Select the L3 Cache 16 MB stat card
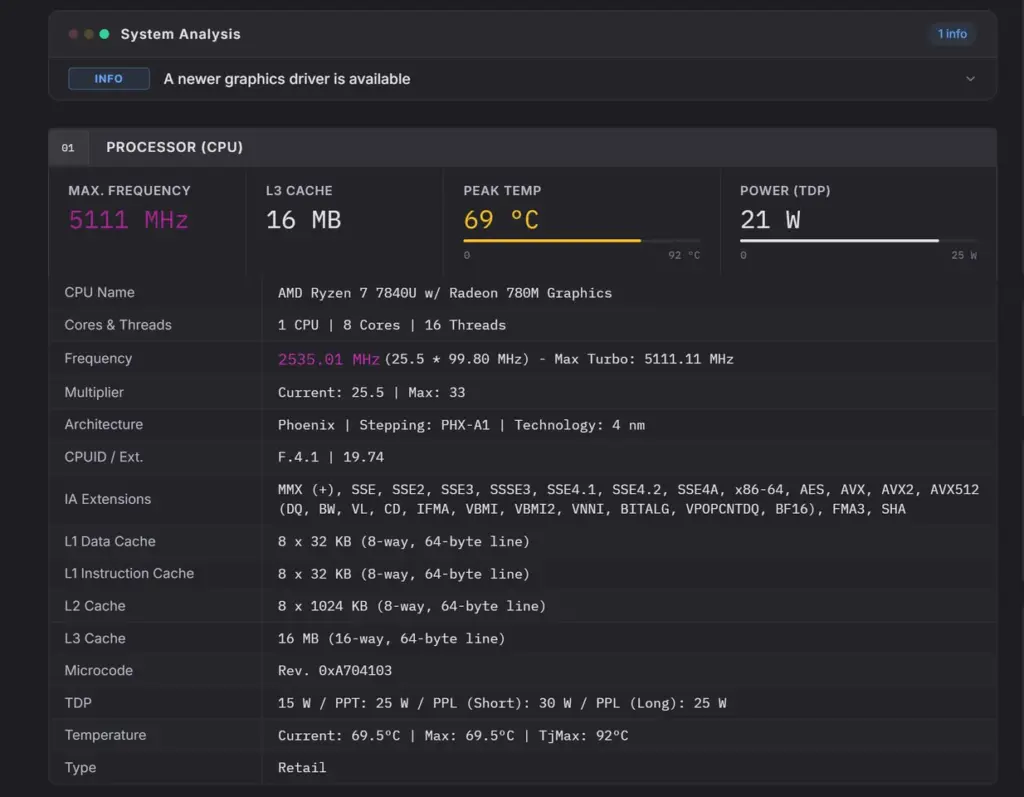This screenshot has height=797, width=1024. click(x=344, y=220)
